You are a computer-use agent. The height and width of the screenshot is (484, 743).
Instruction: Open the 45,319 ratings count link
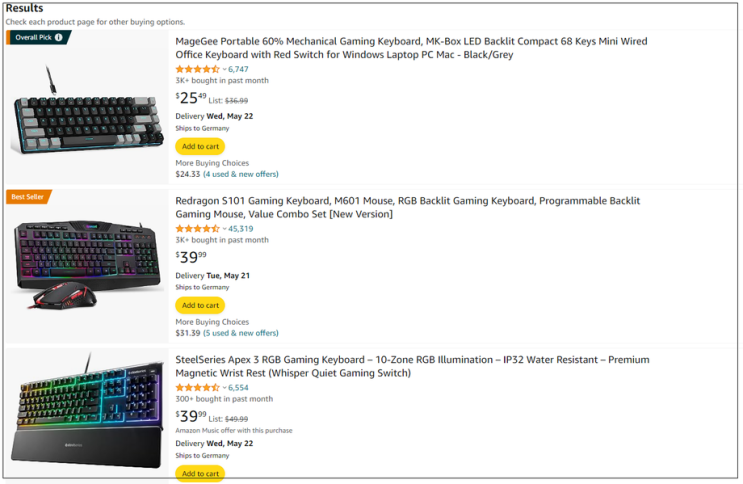tap(240, 229)
